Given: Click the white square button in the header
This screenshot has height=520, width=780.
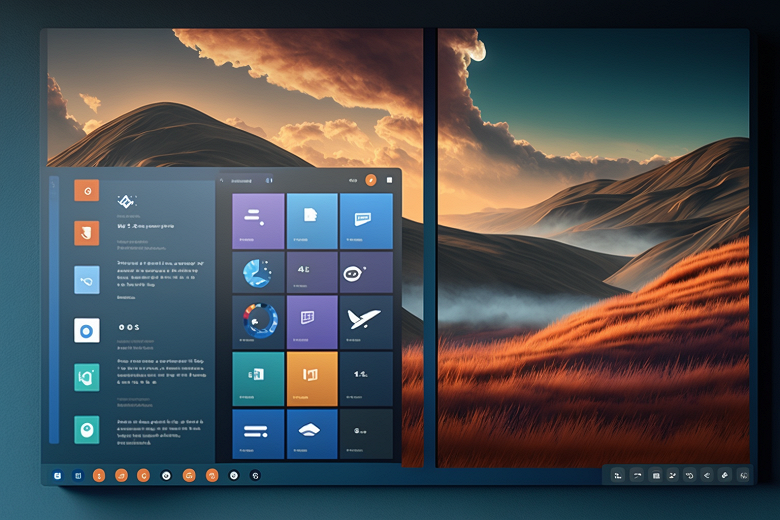Looking at the screenshot, I should [390, 180].
